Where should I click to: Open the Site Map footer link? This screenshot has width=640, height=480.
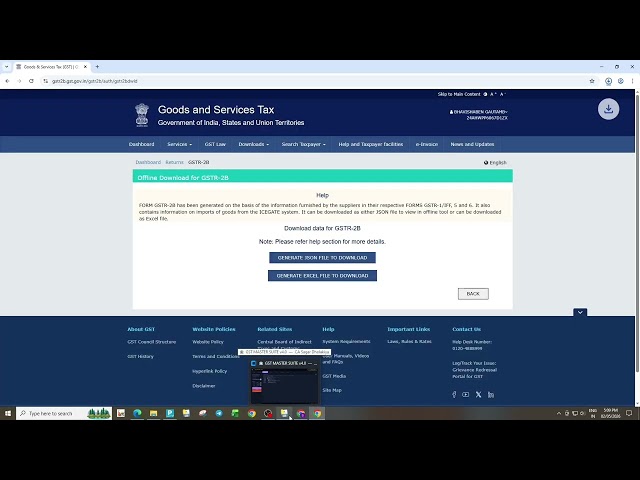point(332,390)
